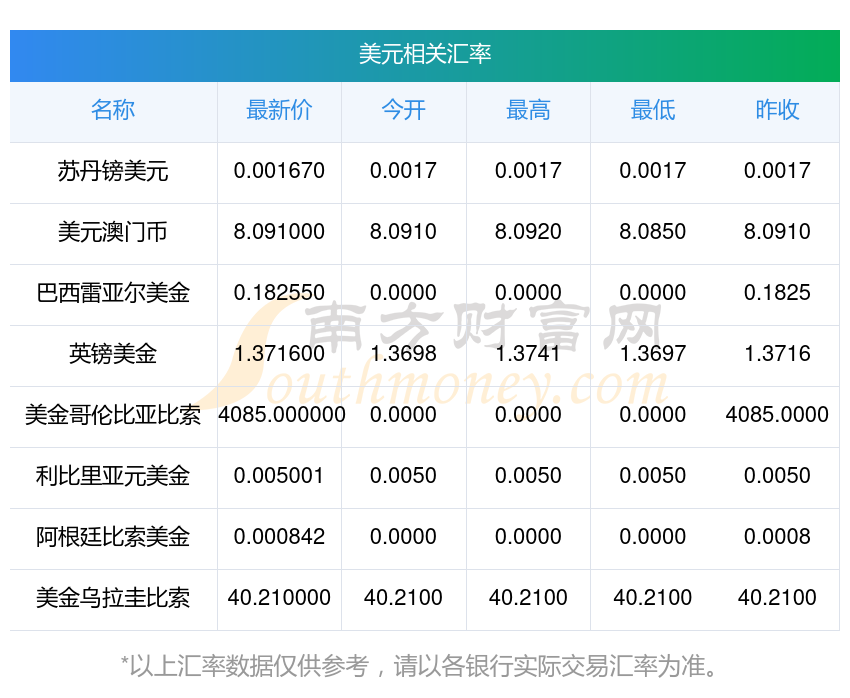Image resolution: width=850 pixels, height=698 pixels.
Task: Select latest price 1.371600
Action: click(x=279, y=354)
